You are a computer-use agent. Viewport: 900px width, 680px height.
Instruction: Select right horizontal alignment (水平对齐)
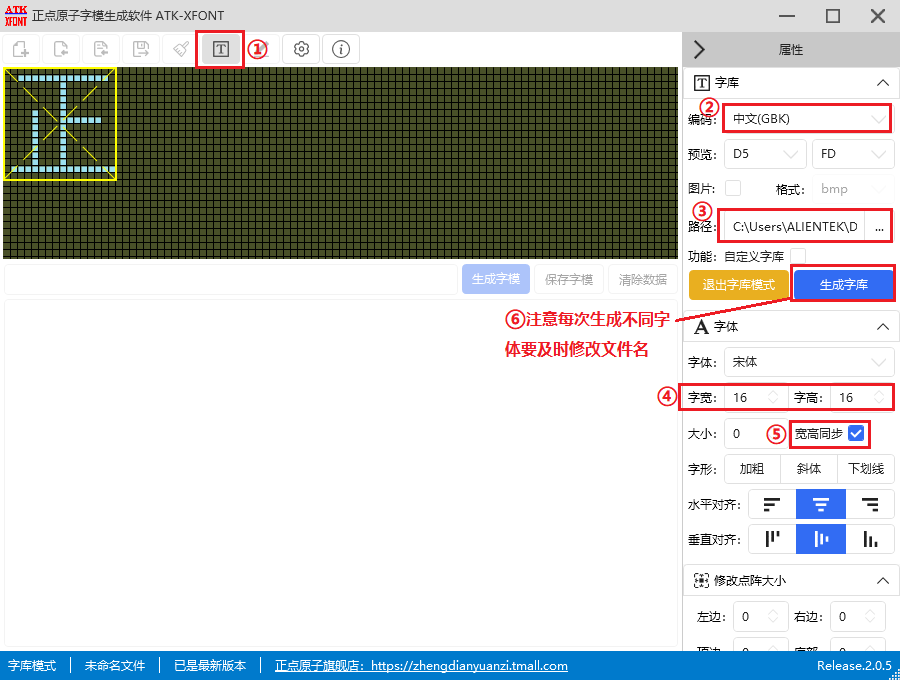tap(870, 504)
